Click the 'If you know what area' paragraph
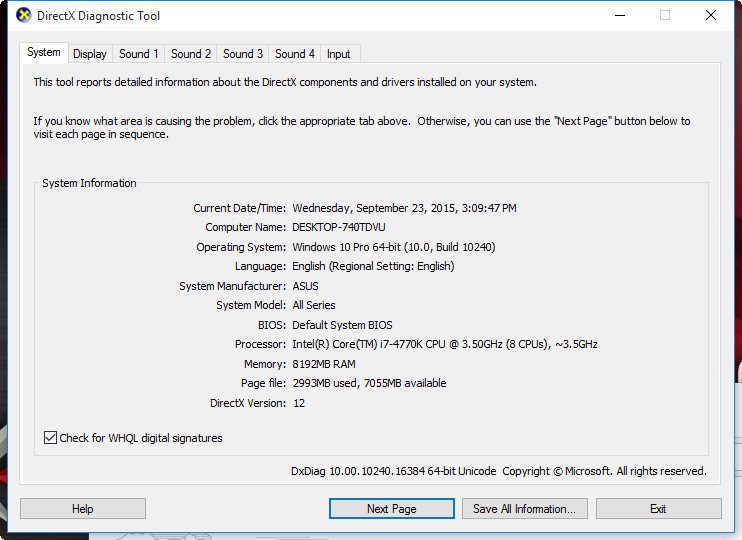Screen dimensions: 742x540 pyautogui.click(x=362, y=128)
